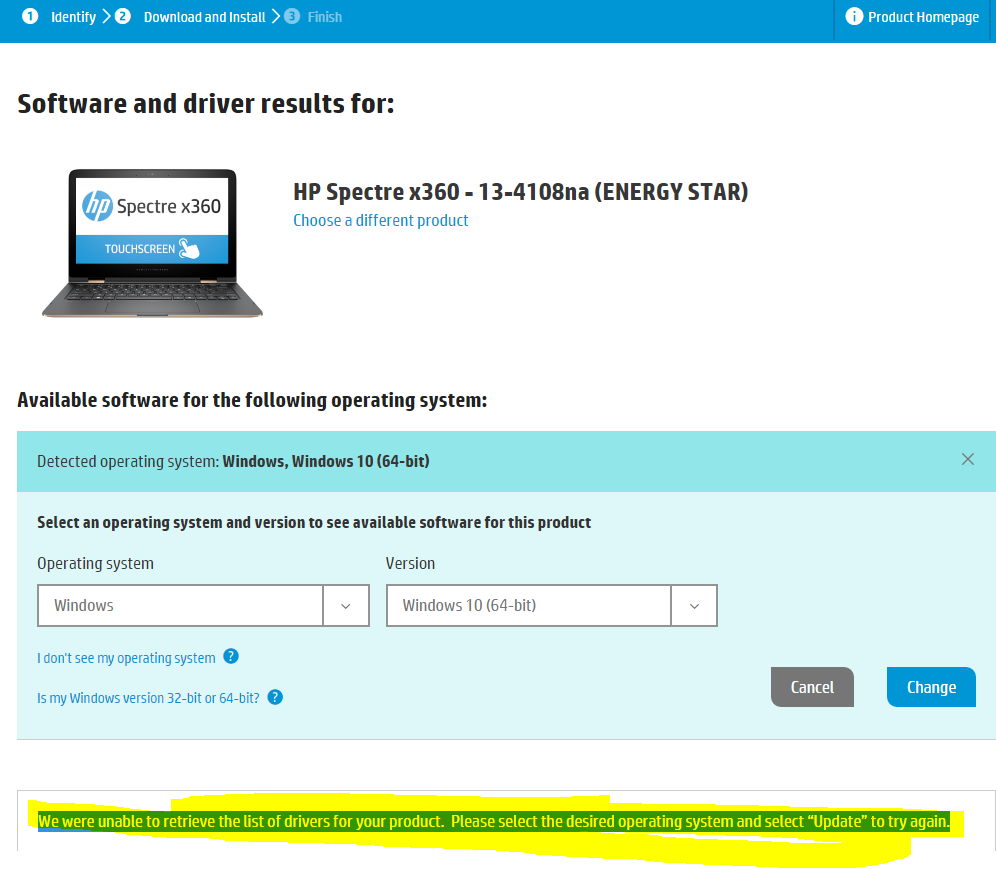This screenshot has width=996, height=869.
Task: Go to the Identify step
Action: pos(73,17)
